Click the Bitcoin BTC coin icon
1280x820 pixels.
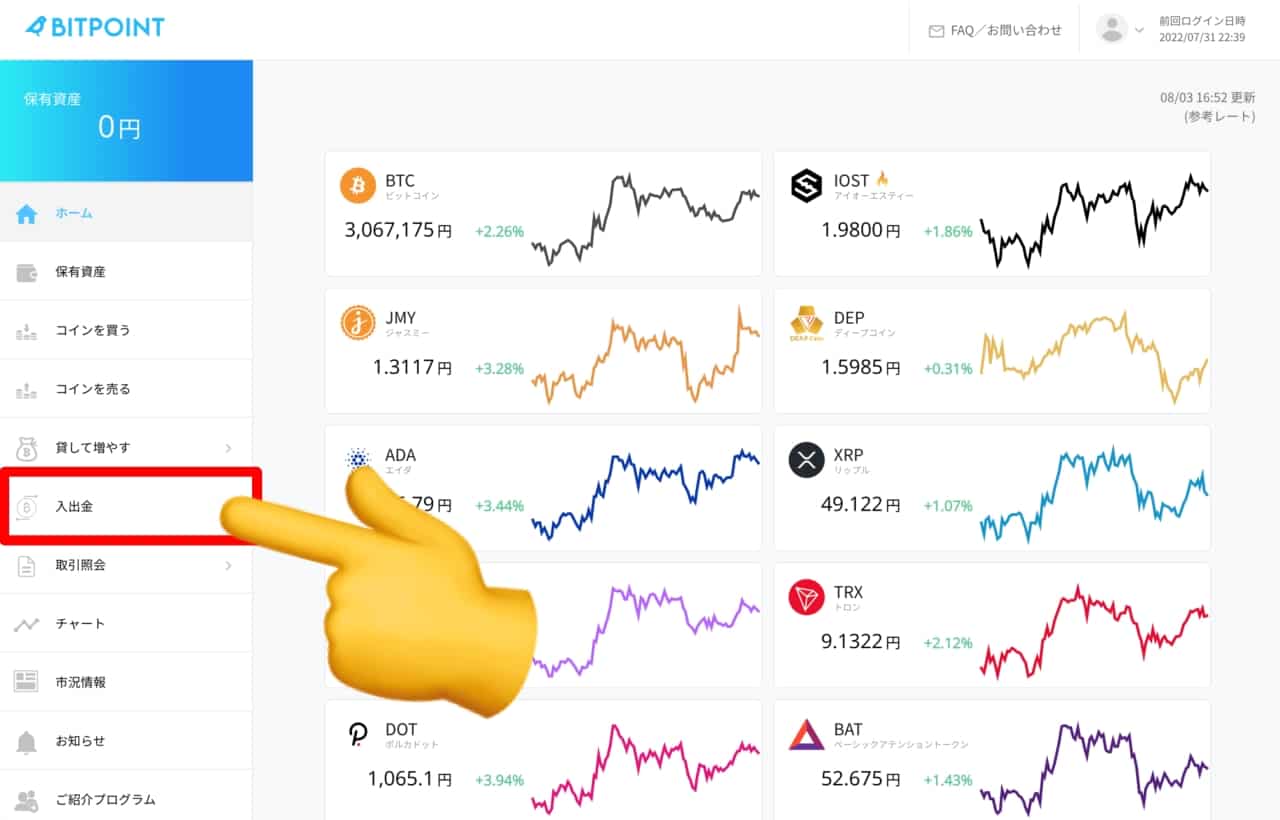click(358, 185)
